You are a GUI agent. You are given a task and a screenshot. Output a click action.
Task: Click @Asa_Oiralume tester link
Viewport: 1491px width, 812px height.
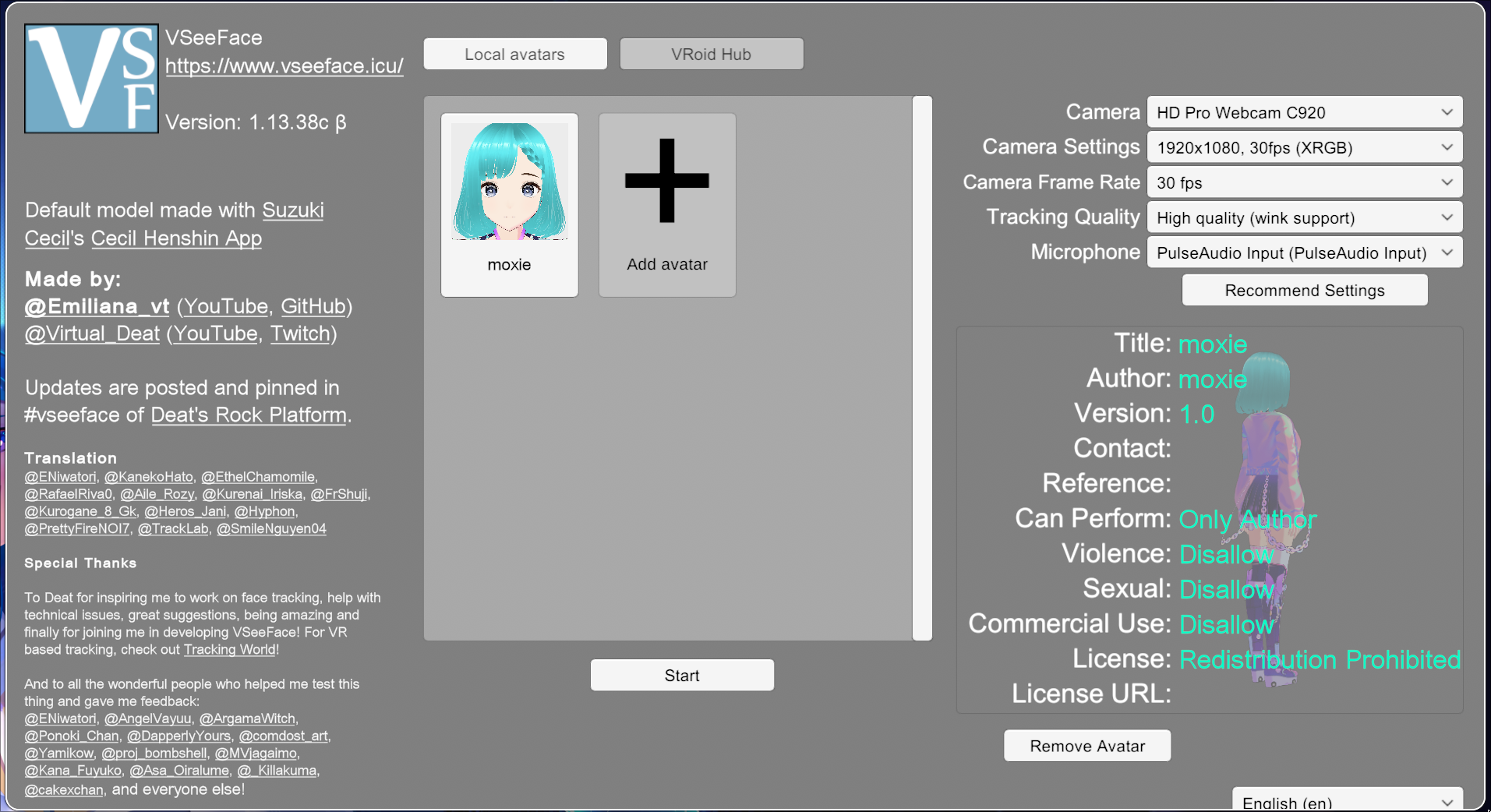point(179,770)
